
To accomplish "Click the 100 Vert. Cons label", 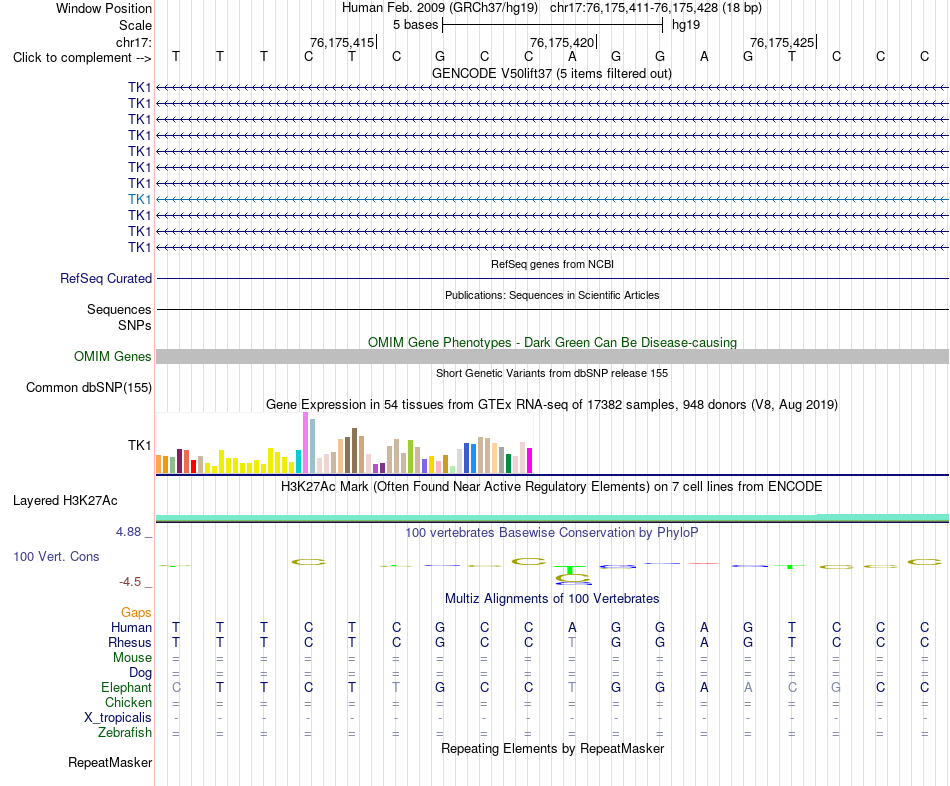I will tap(56, 556).
